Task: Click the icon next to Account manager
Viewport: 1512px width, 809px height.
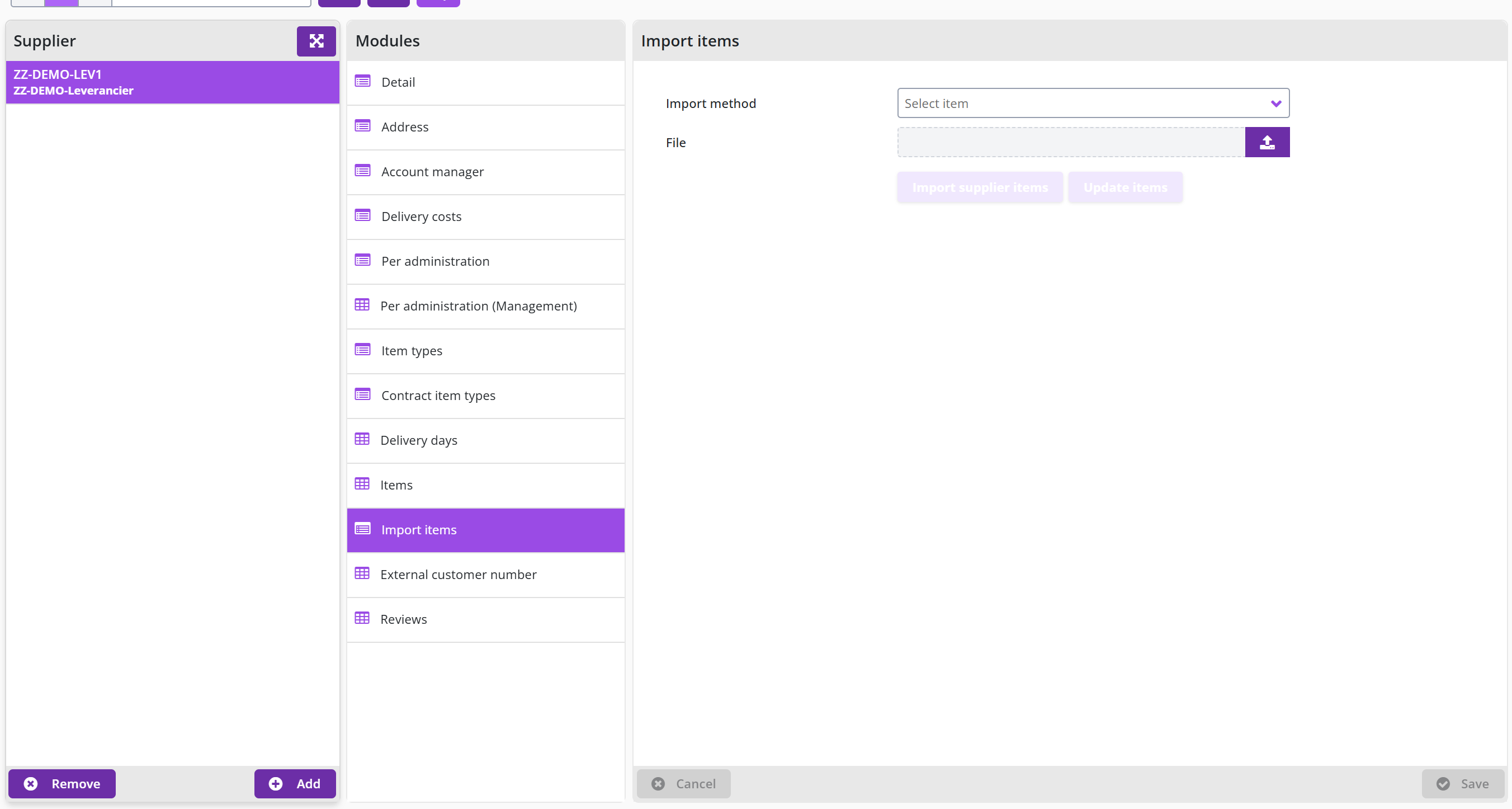Action: (x=363, y=171)
